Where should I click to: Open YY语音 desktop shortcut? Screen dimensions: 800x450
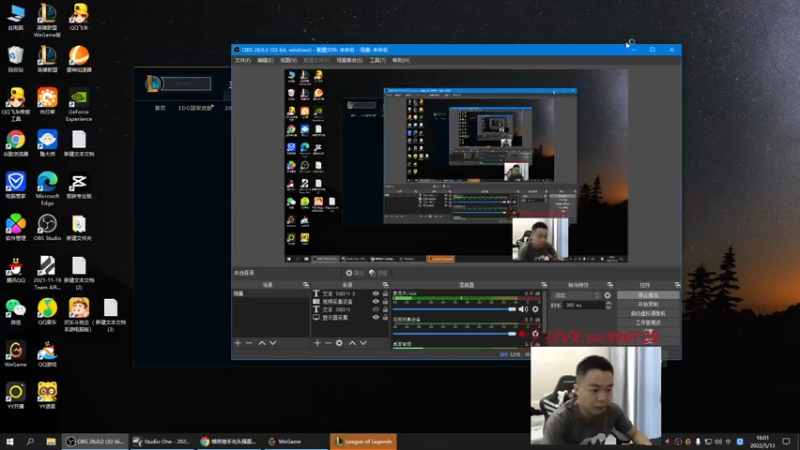click(47, 396)
